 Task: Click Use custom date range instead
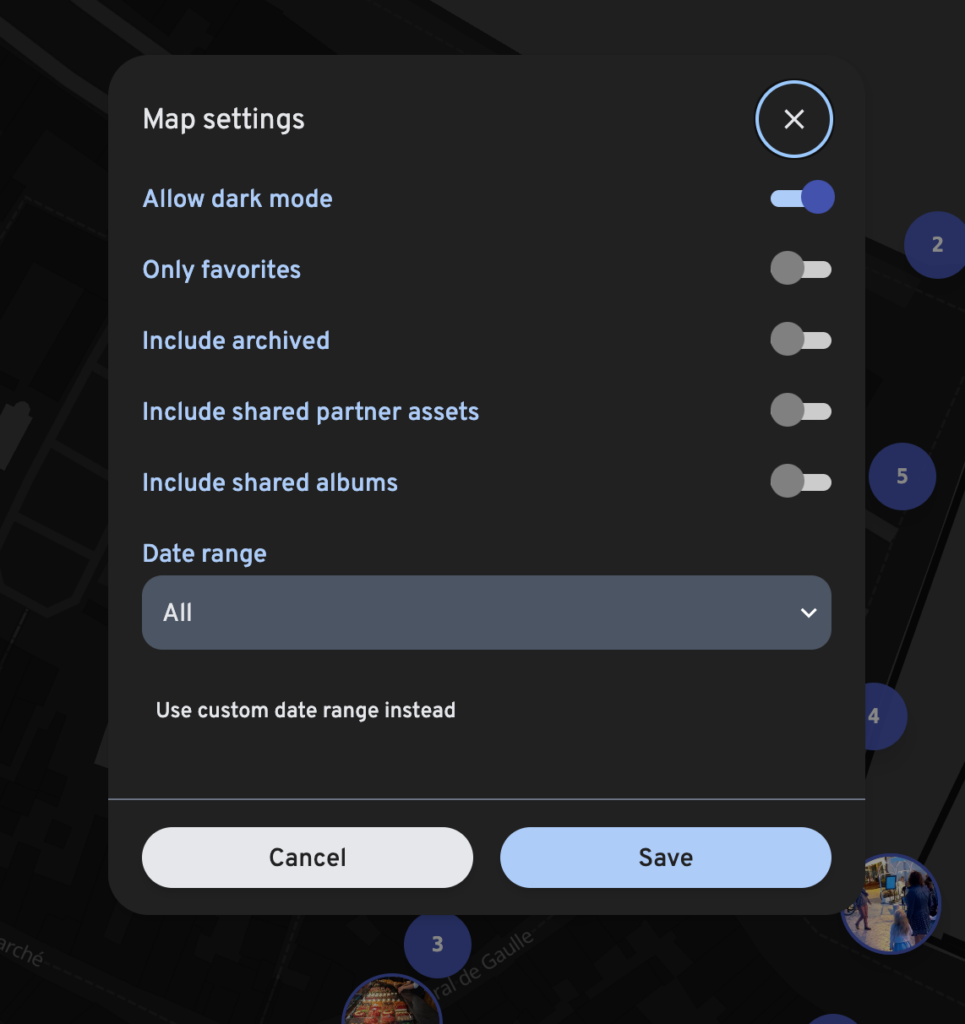306,710
